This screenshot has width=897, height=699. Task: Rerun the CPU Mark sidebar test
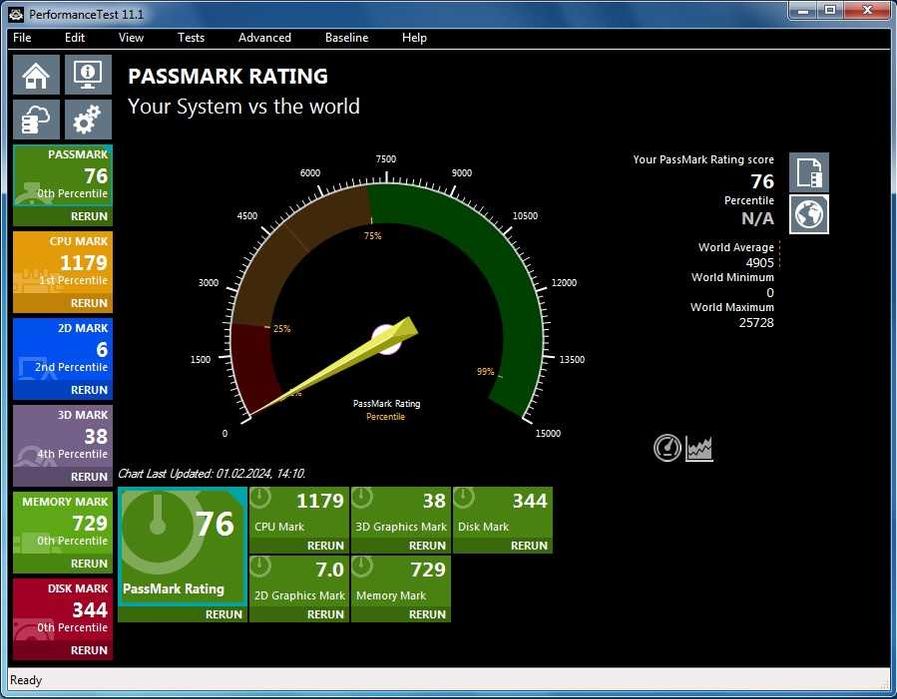89,303
